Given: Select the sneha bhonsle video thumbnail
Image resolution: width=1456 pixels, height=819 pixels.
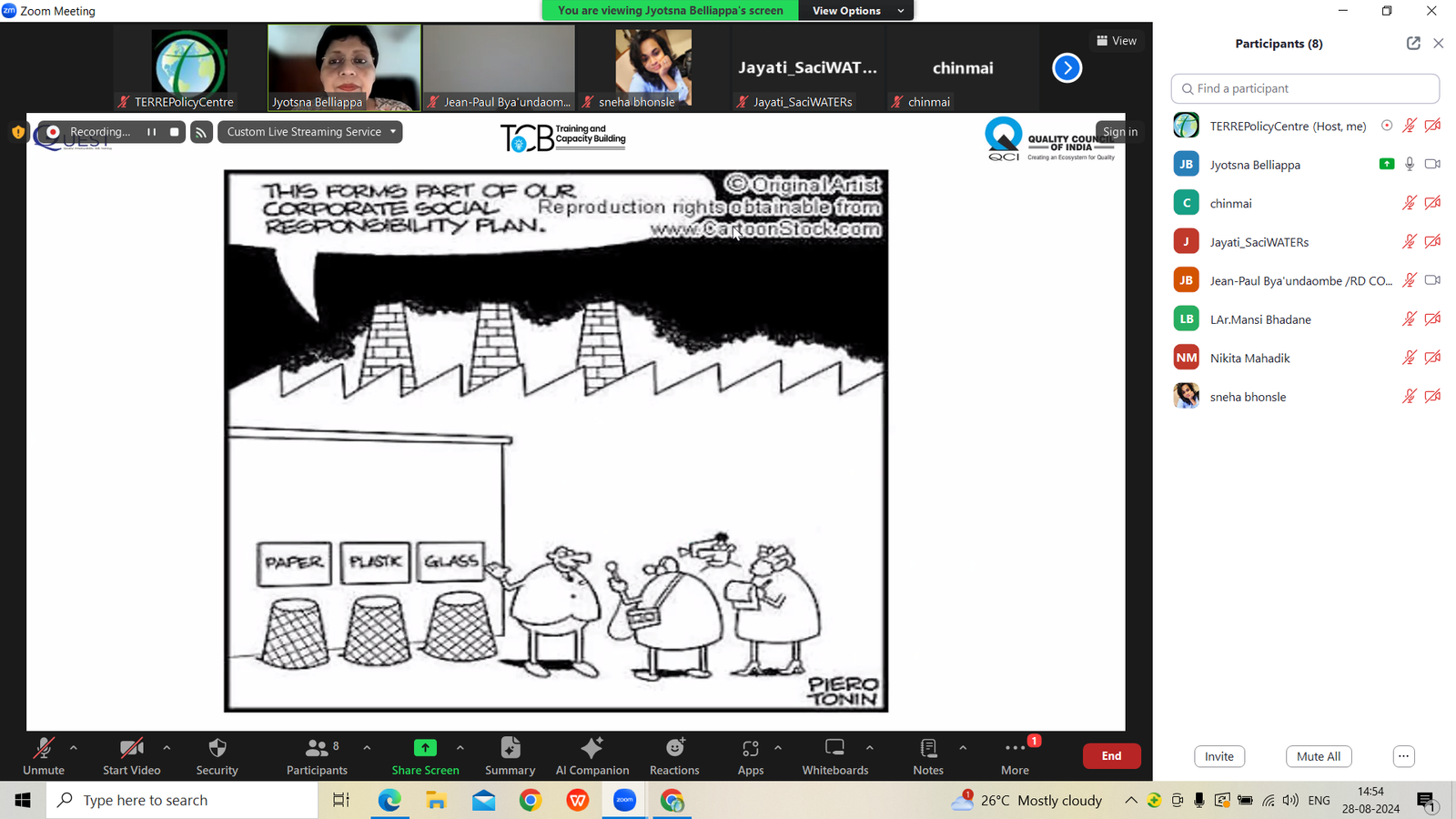Looking at the screenshot, I should 652,67.
